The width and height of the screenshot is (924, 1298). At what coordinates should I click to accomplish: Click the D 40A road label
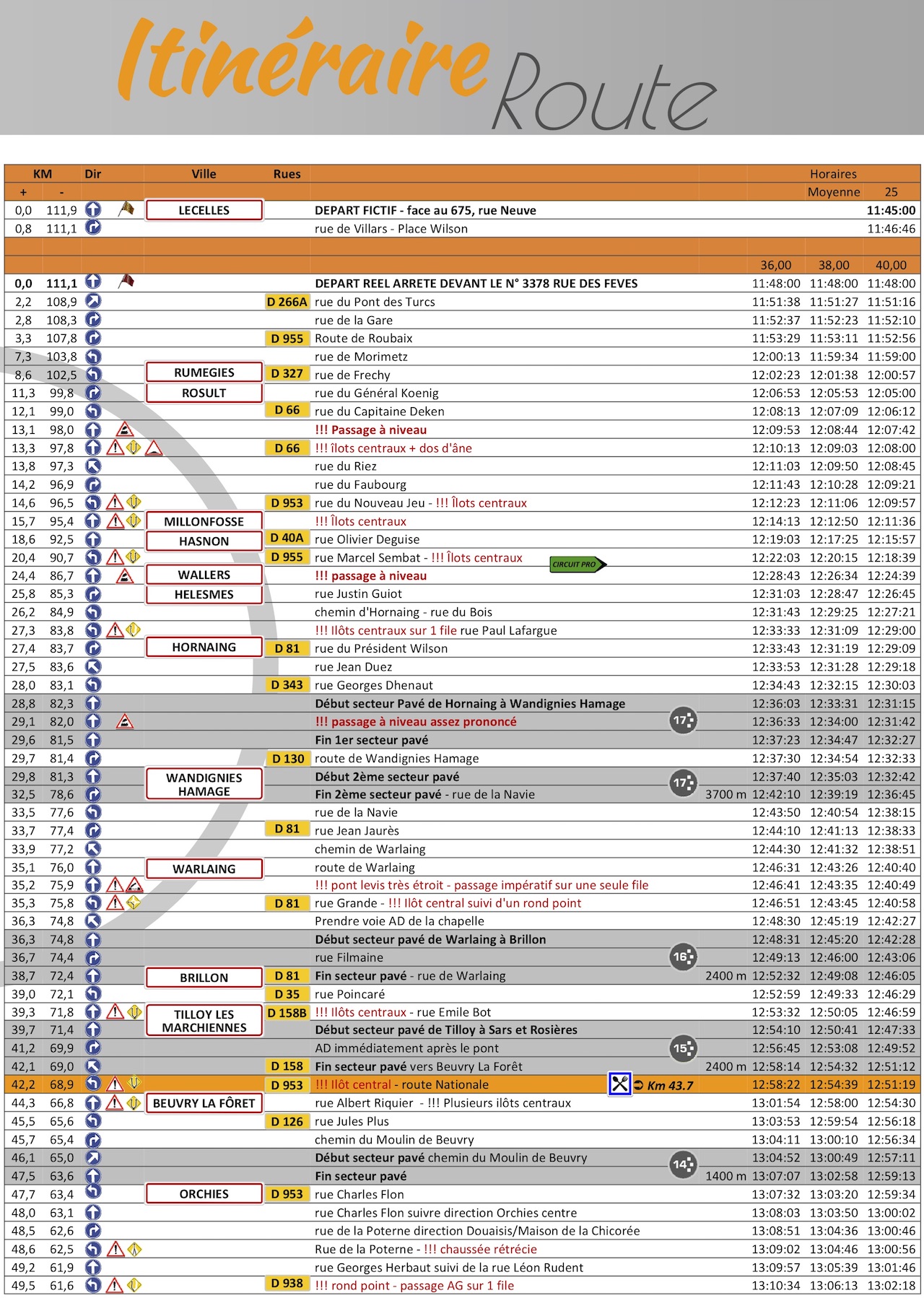287,538
